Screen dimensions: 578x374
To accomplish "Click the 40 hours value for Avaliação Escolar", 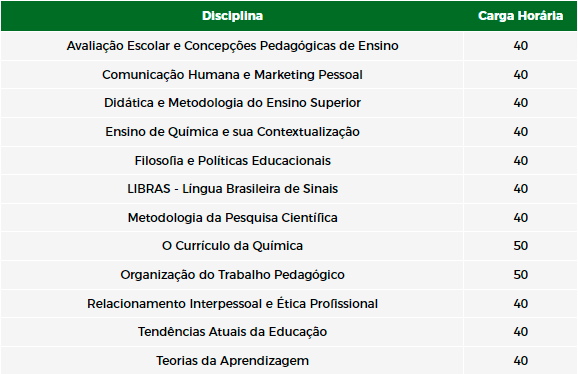I will point(520,46).
